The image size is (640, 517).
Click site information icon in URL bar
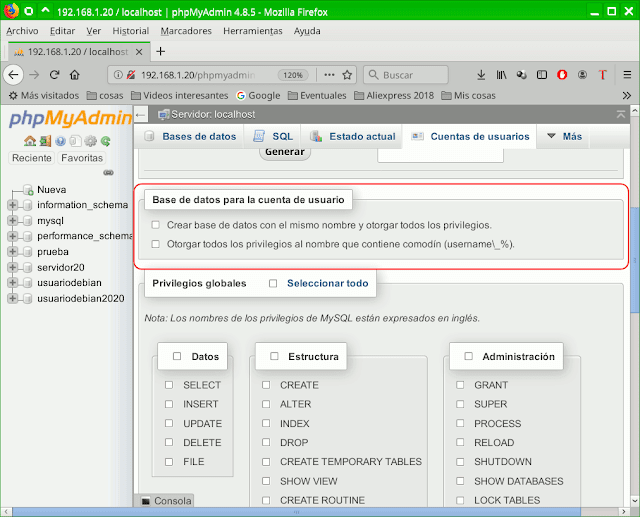click(118, 75)
